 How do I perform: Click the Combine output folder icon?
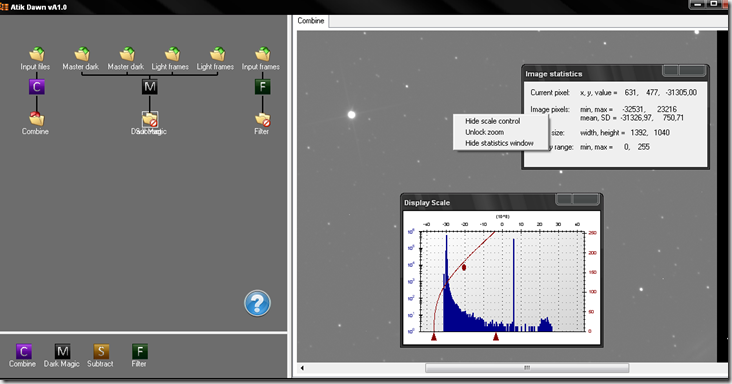(36, 119)
